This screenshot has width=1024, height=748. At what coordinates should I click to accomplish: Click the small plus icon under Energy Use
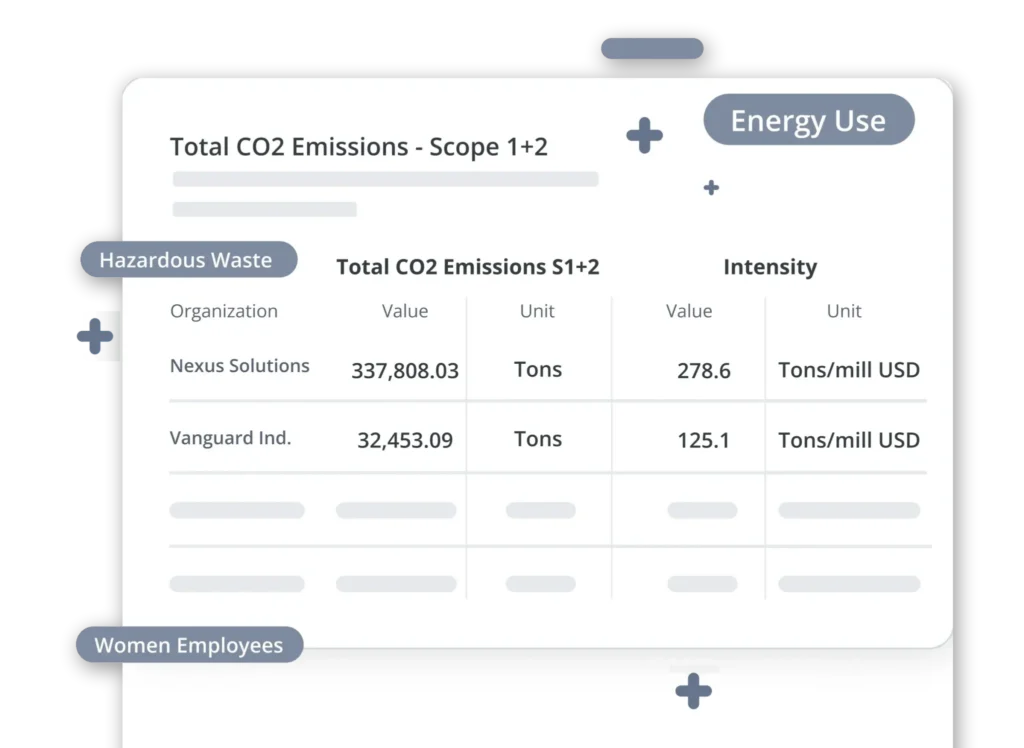coord(711,188)
